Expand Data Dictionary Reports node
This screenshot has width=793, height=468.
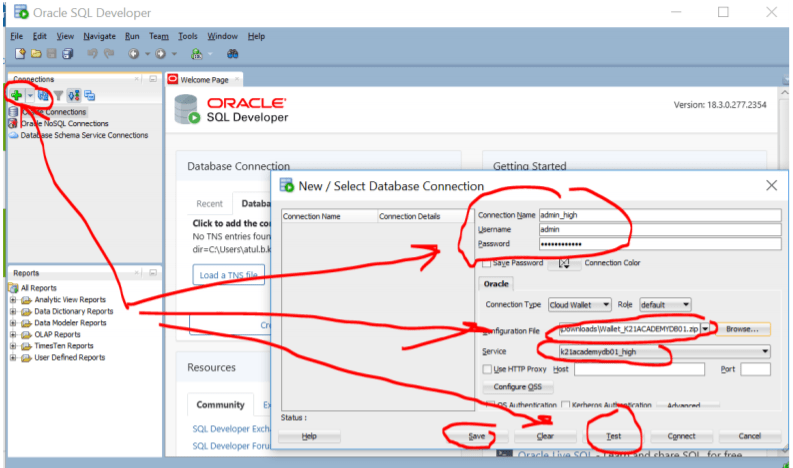click(13, 311)
